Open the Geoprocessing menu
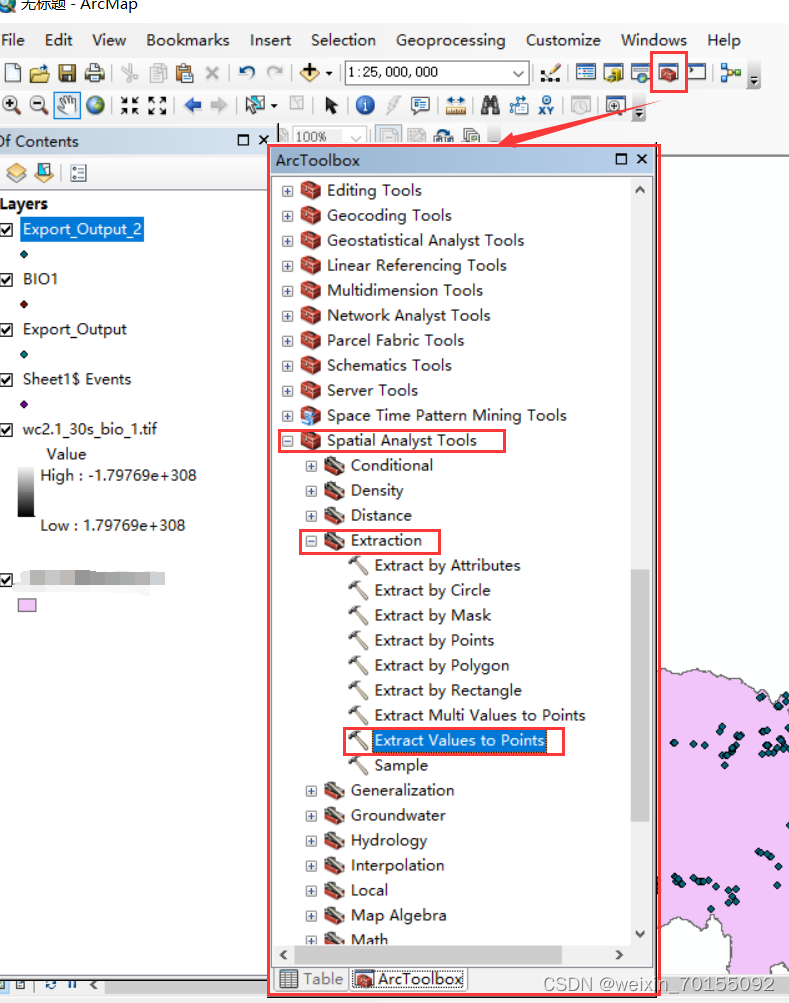Screen dimensions: 789x1003 click(450, 40)
